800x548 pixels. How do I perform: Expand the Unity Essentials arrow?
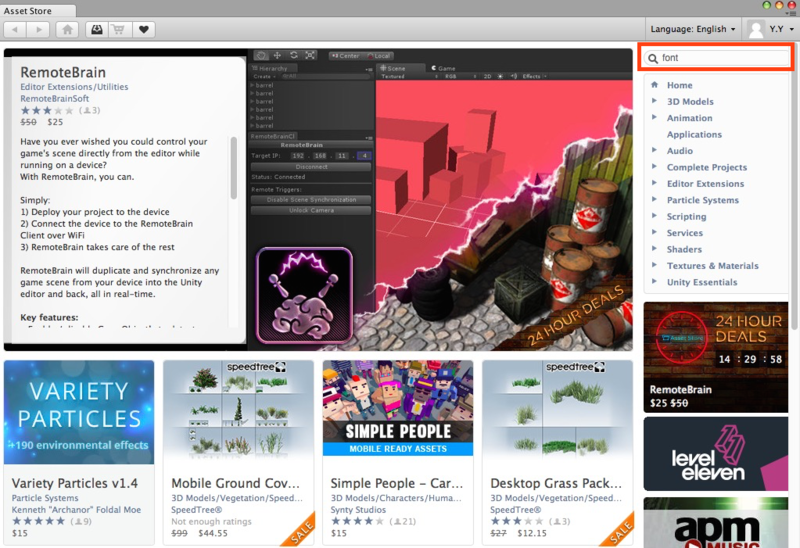click(x=654, y=281)
